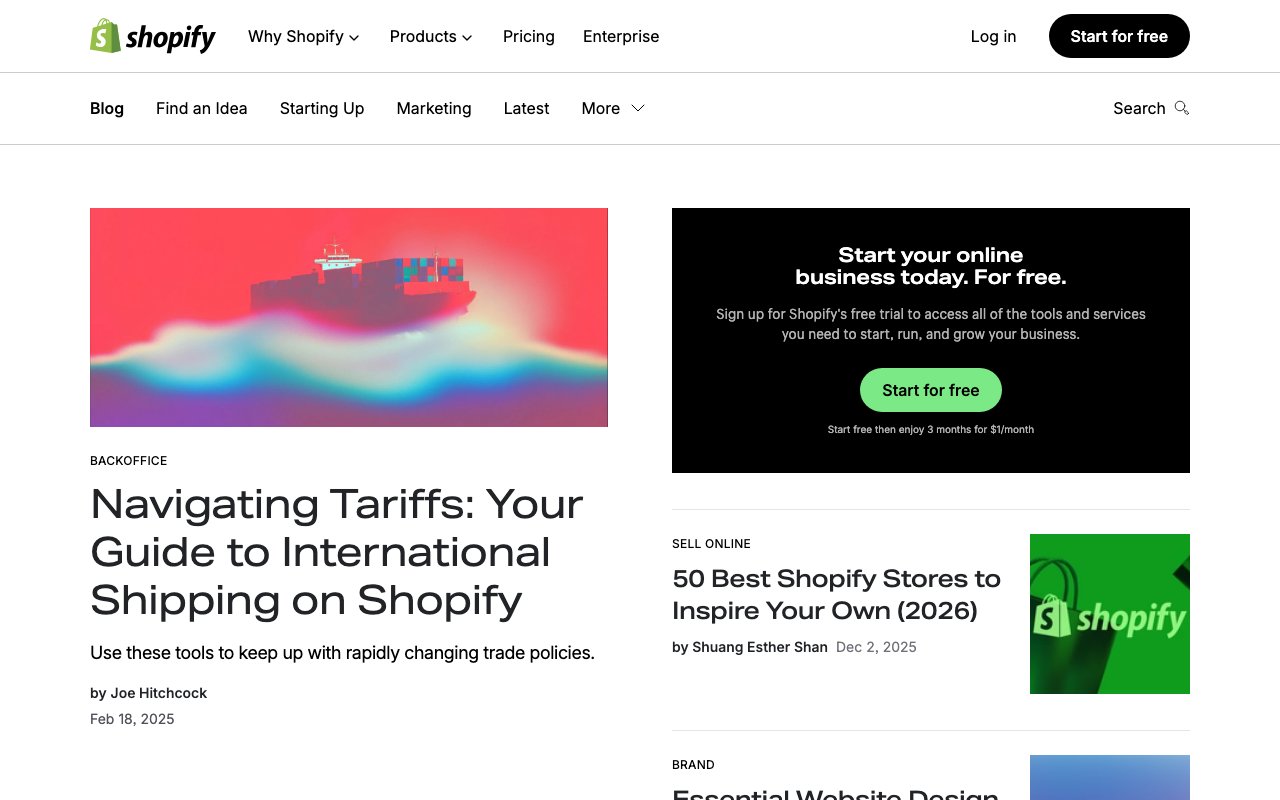Open the cargo ship tariff article image
The height and width of the screenshot is (800, 1280).
348,317
